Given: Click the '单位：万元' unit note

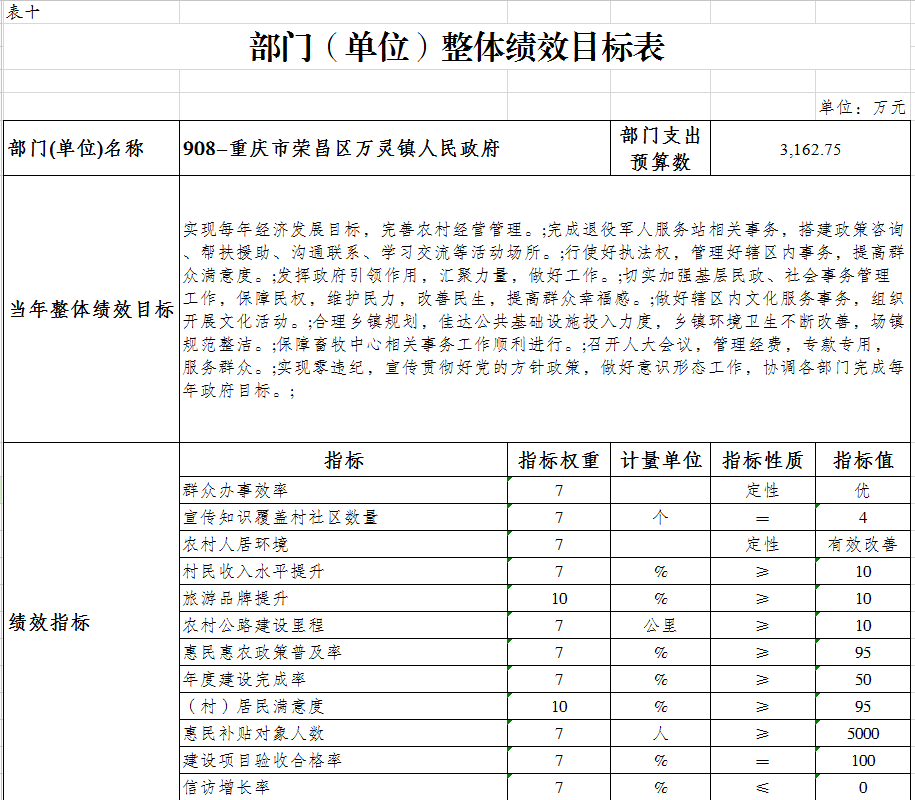Looking at the screenshot, I should coord(862,107).
